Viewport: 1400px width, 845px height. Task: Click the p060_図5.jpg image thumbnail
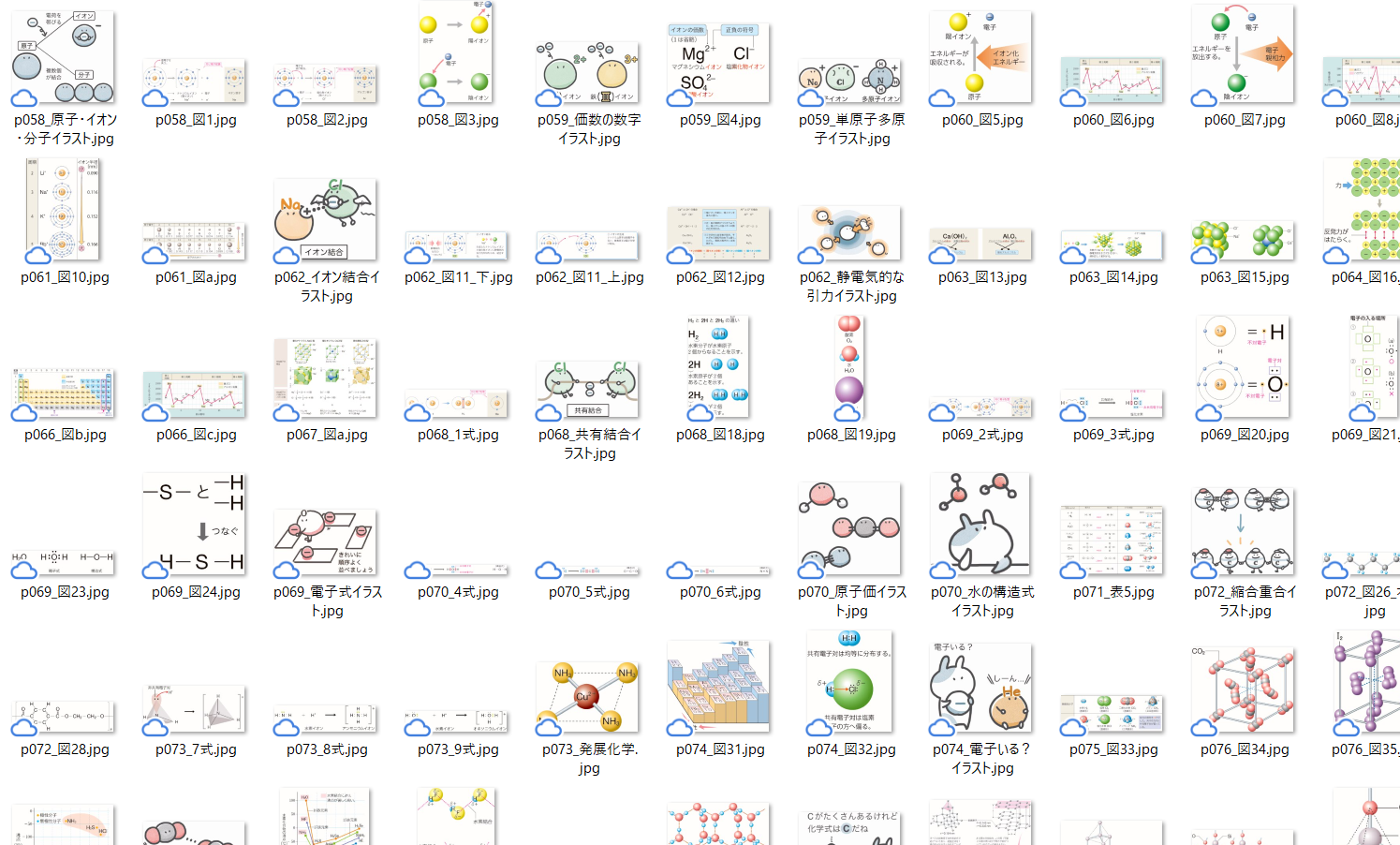coord(981,57)
